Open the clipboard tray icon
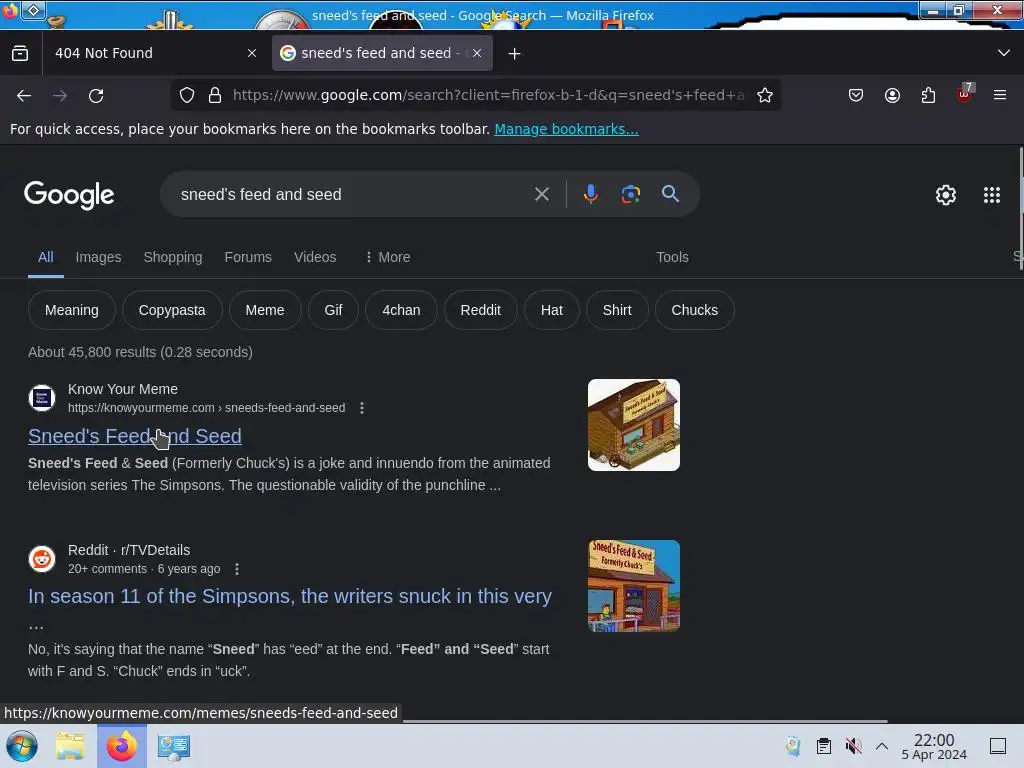Screen dimensions: 1024x768 (x=824, y=746)
